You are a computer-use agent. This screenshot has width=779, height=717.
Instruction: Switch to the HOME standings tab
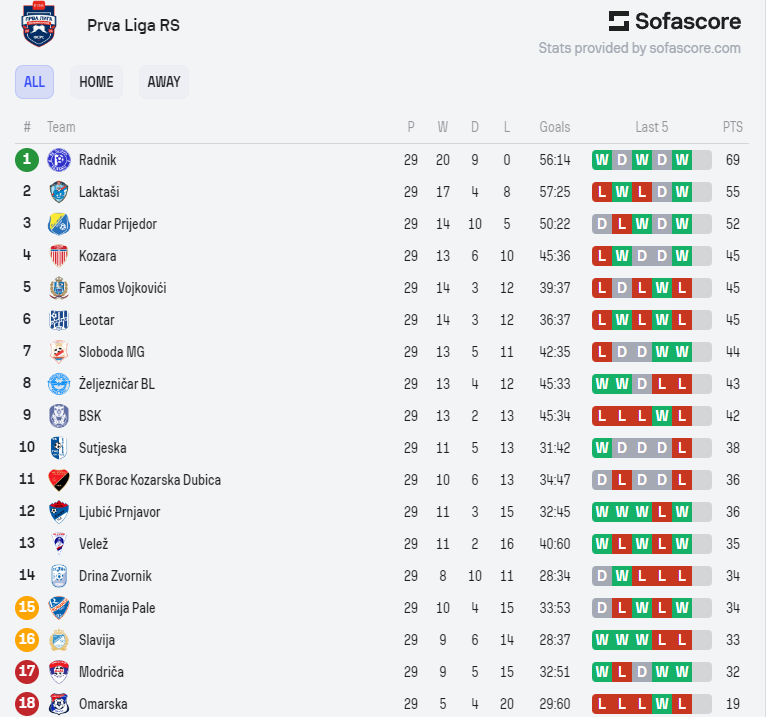tap(96, 82)
